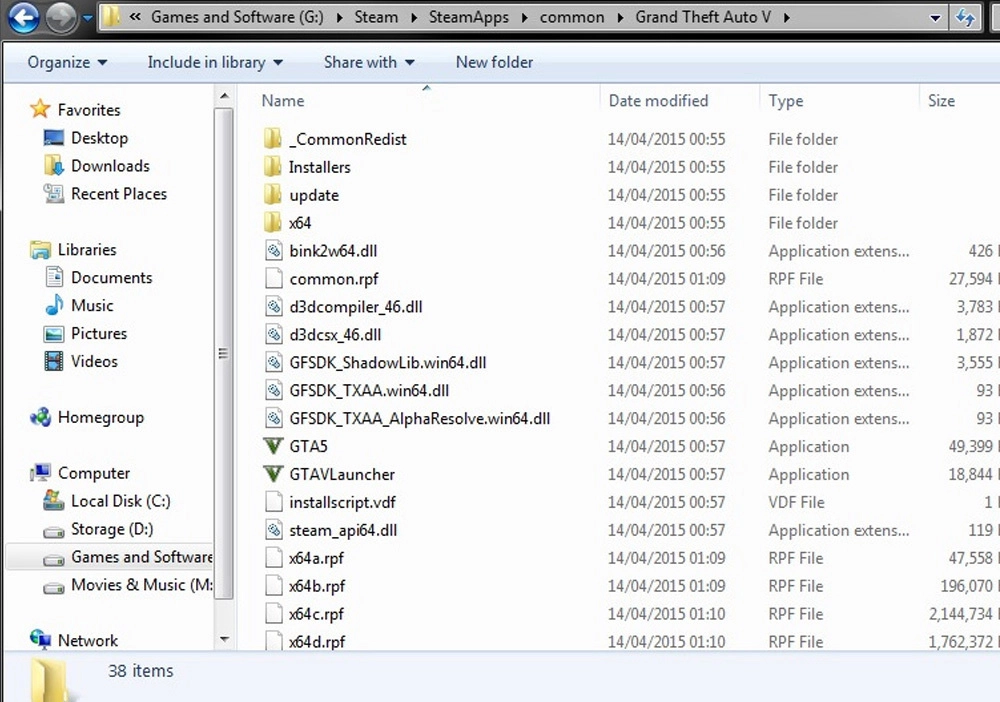Open the Organize menu
The height and width of the screenshot is (702, 1000).
click(67, 62)
